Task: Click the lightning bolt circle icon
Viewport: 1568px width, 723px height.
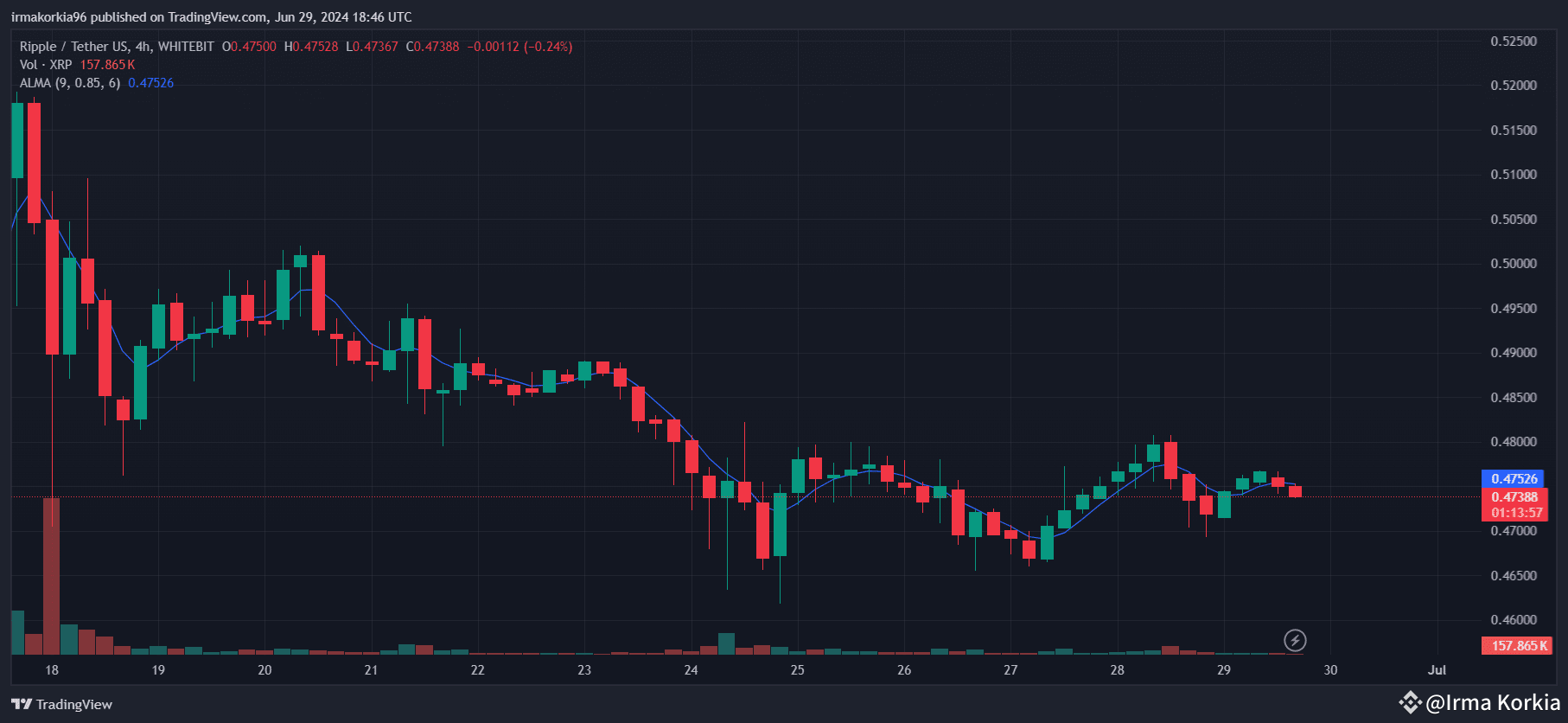Action: [1294, 640]
